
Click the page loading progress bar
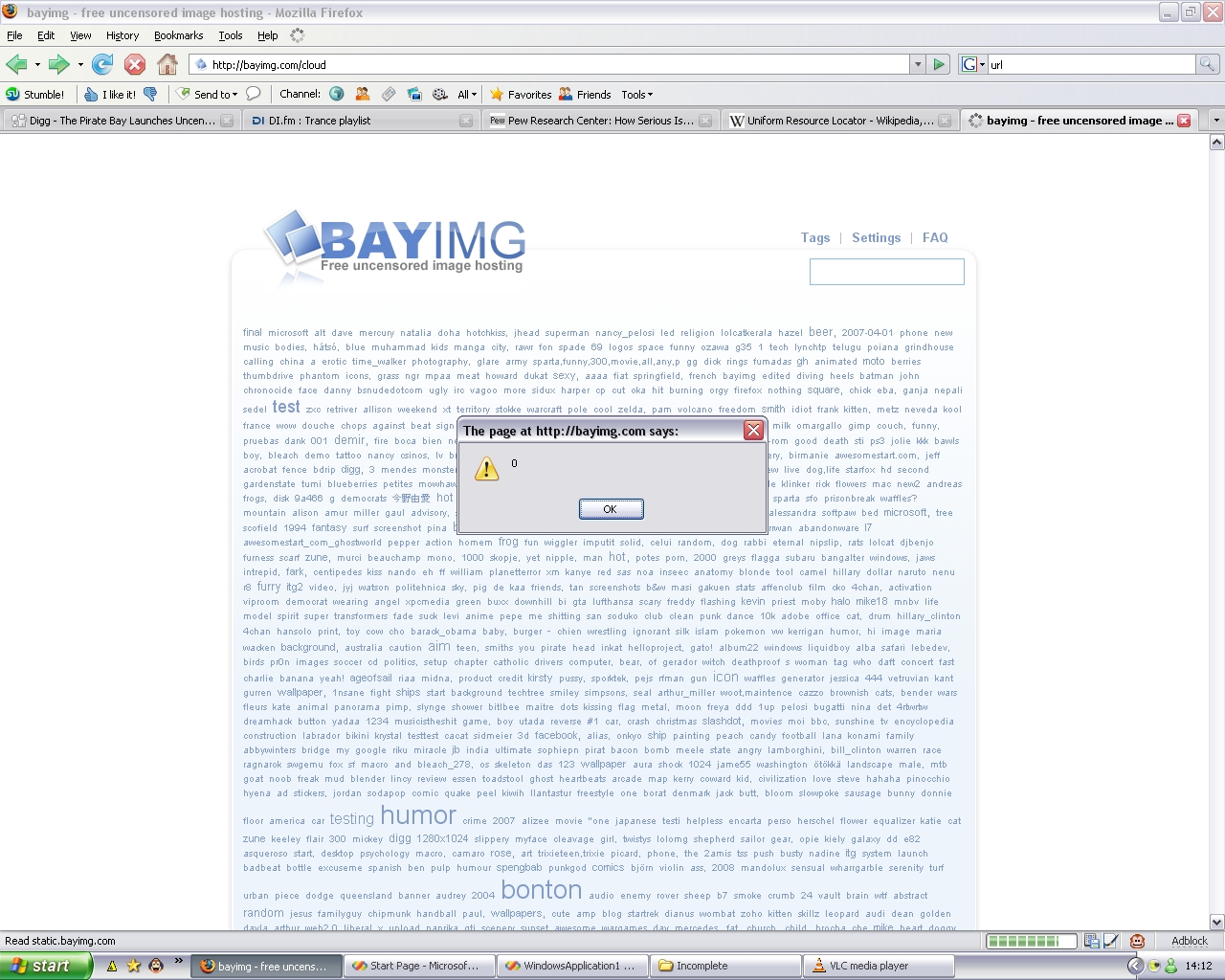pos(1030,942)
